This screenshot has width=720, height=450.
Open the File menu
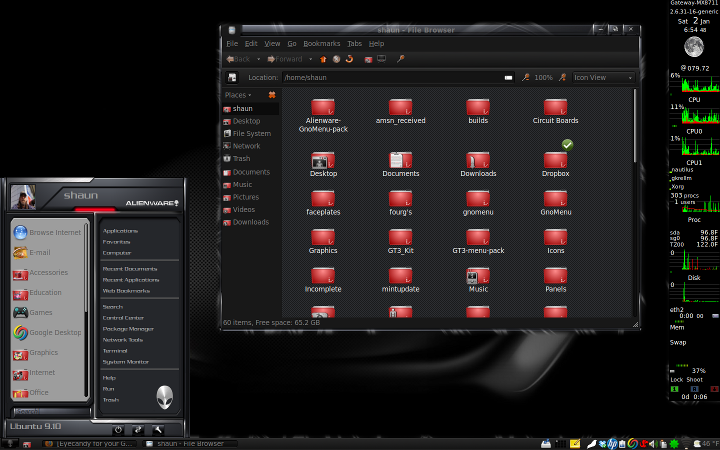coord(232,44)
